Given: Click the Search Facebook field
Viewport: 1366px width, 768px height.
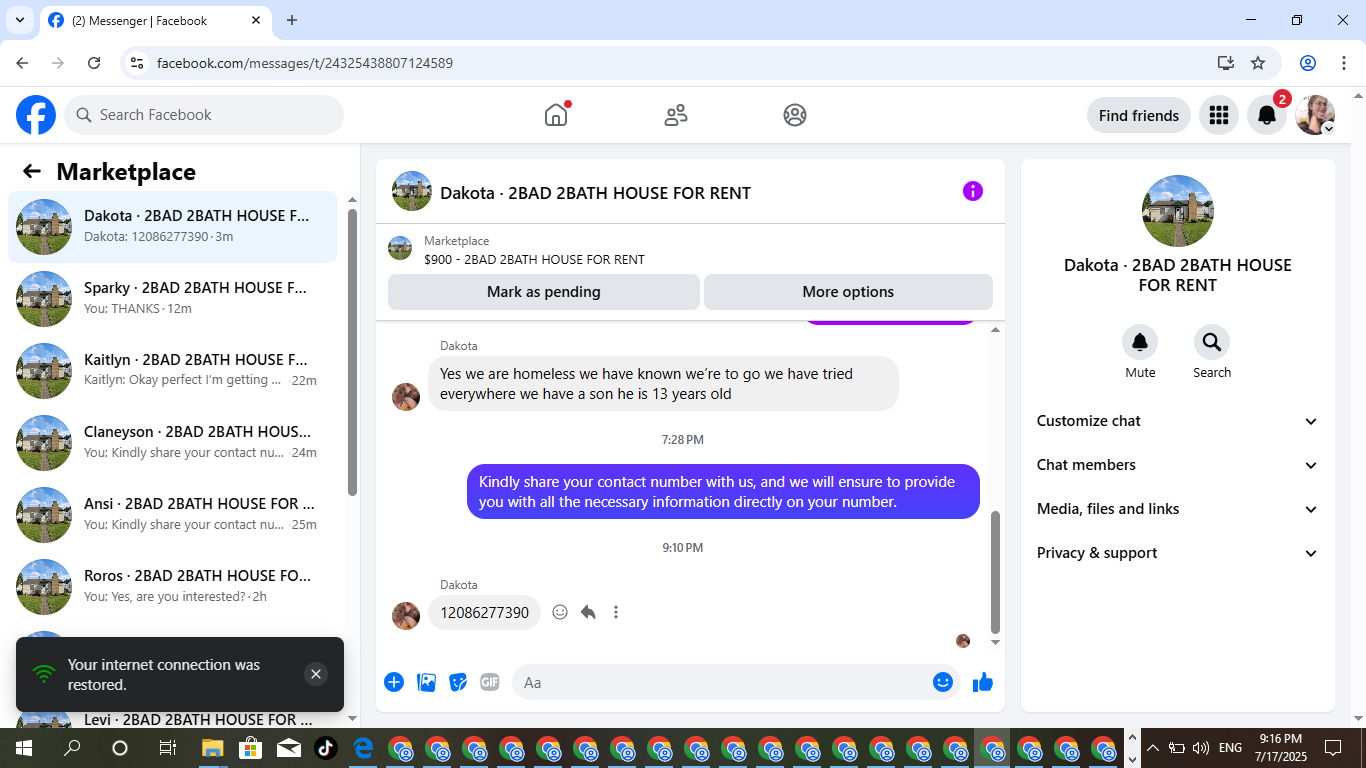Looking at the screenshot, I should click(x=204, y=115).
